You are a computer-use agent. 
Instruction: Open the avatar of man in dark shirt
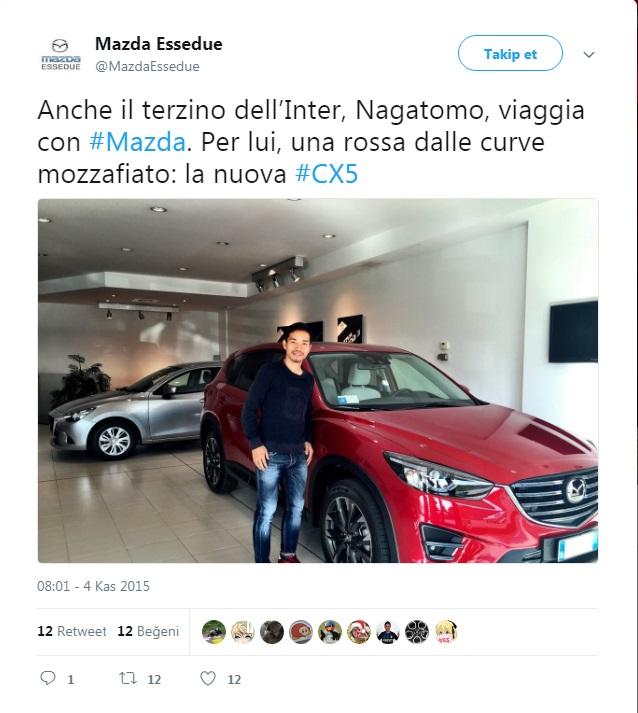coord(388,632)
